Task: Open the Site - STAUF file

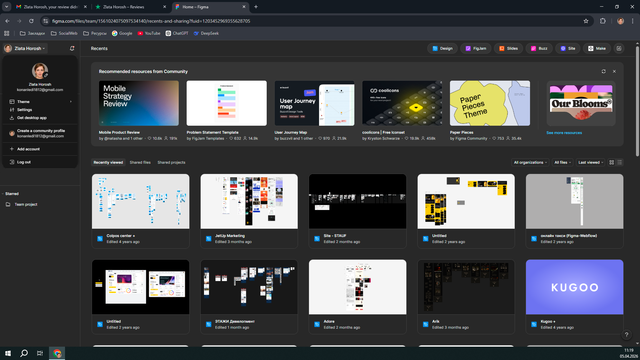Action: 358,211
